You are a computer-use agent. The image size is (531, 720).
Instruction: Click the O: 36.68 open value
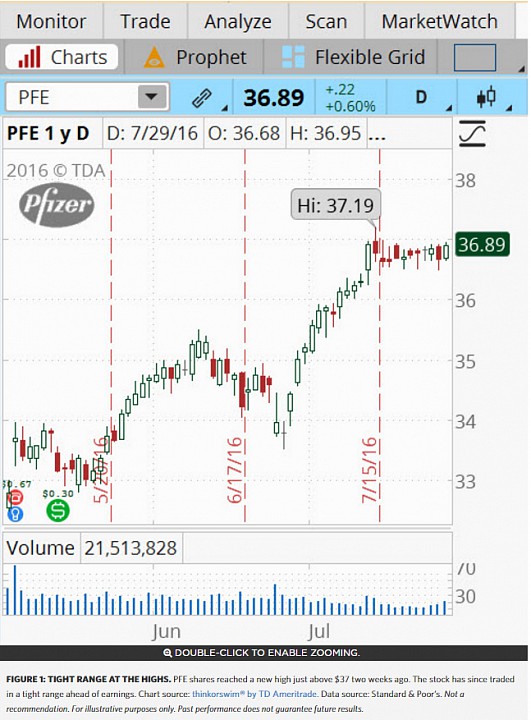(244, 134)
